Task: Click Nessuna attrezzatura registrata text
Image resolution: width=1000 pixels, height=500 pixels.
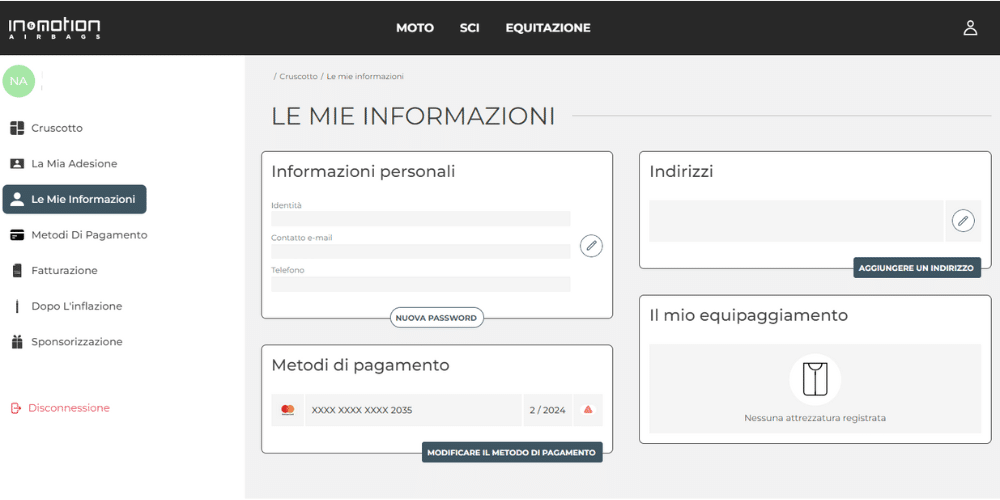Action: (x=815, y=418)
